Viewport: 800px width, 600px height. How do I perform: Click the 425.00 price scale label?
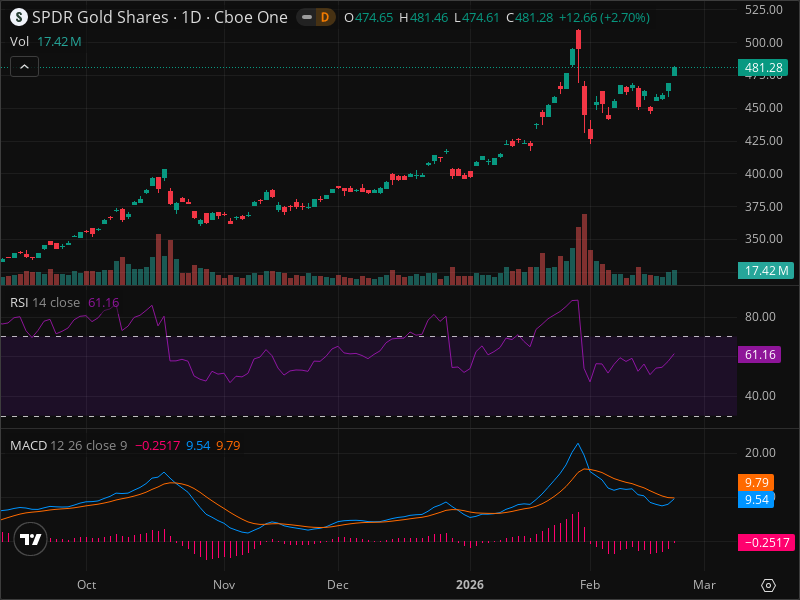pyautogui.click(x=763, y=140)
